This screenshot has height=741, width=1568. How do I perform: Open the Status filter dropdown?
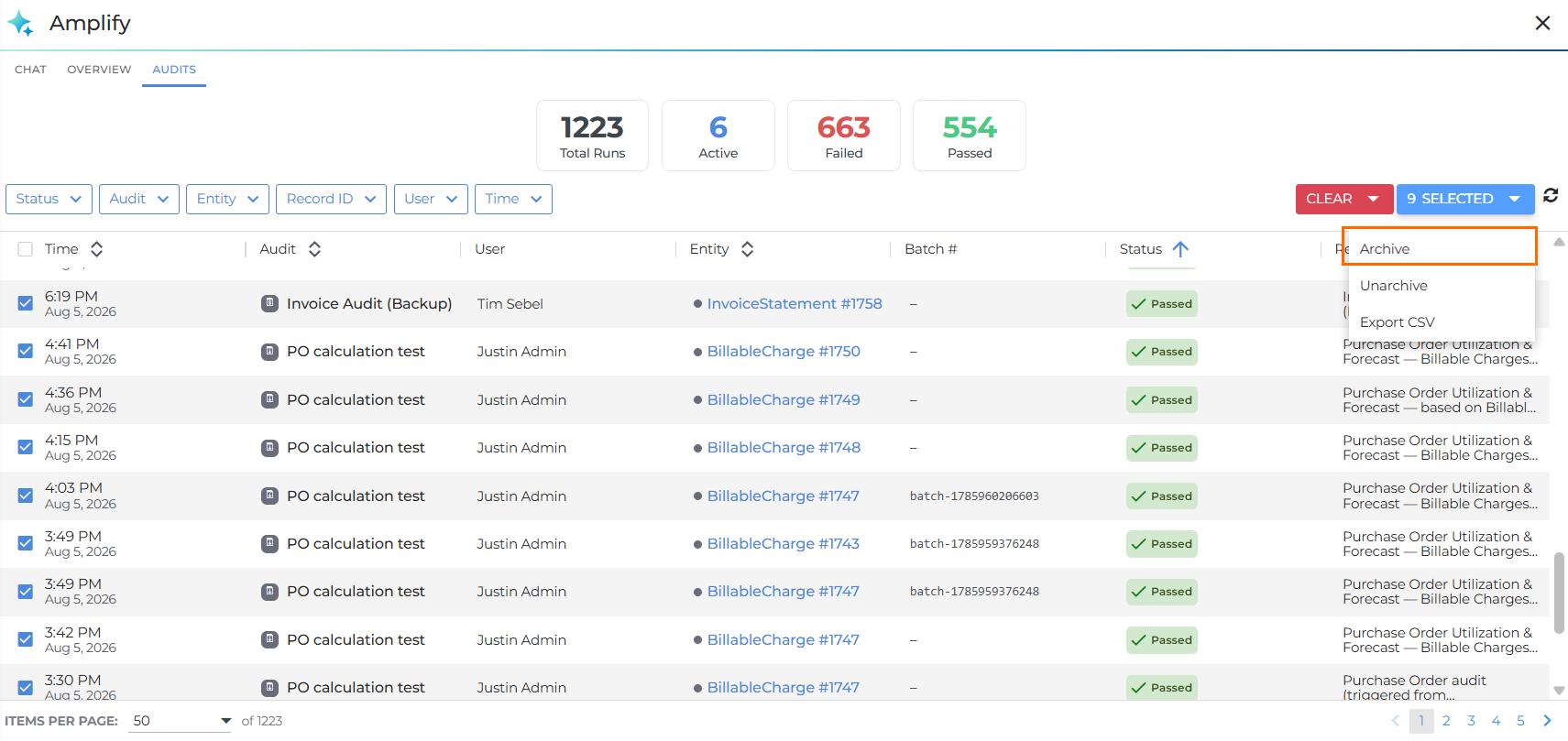pos(49,199)
